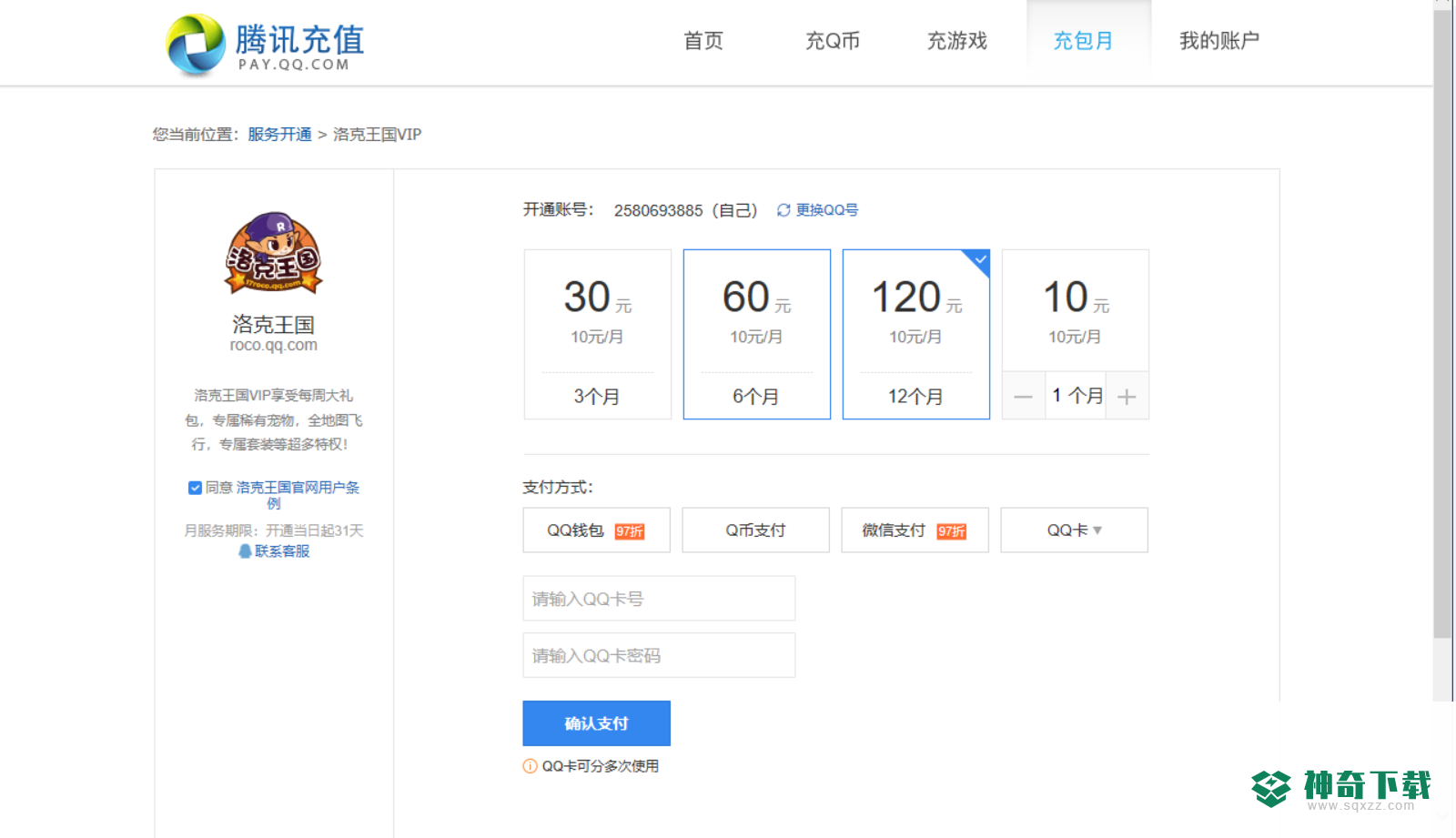Click the 月服务期限 service period text
This screenshot has height=838, width=1456.
pos(273,530)
